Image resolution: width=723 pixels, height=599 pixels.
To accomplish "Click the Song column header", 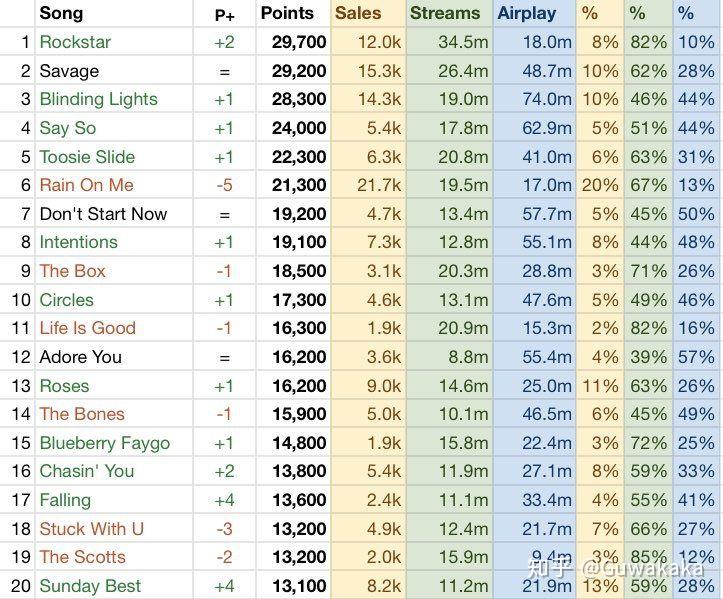I will (61, 14).
